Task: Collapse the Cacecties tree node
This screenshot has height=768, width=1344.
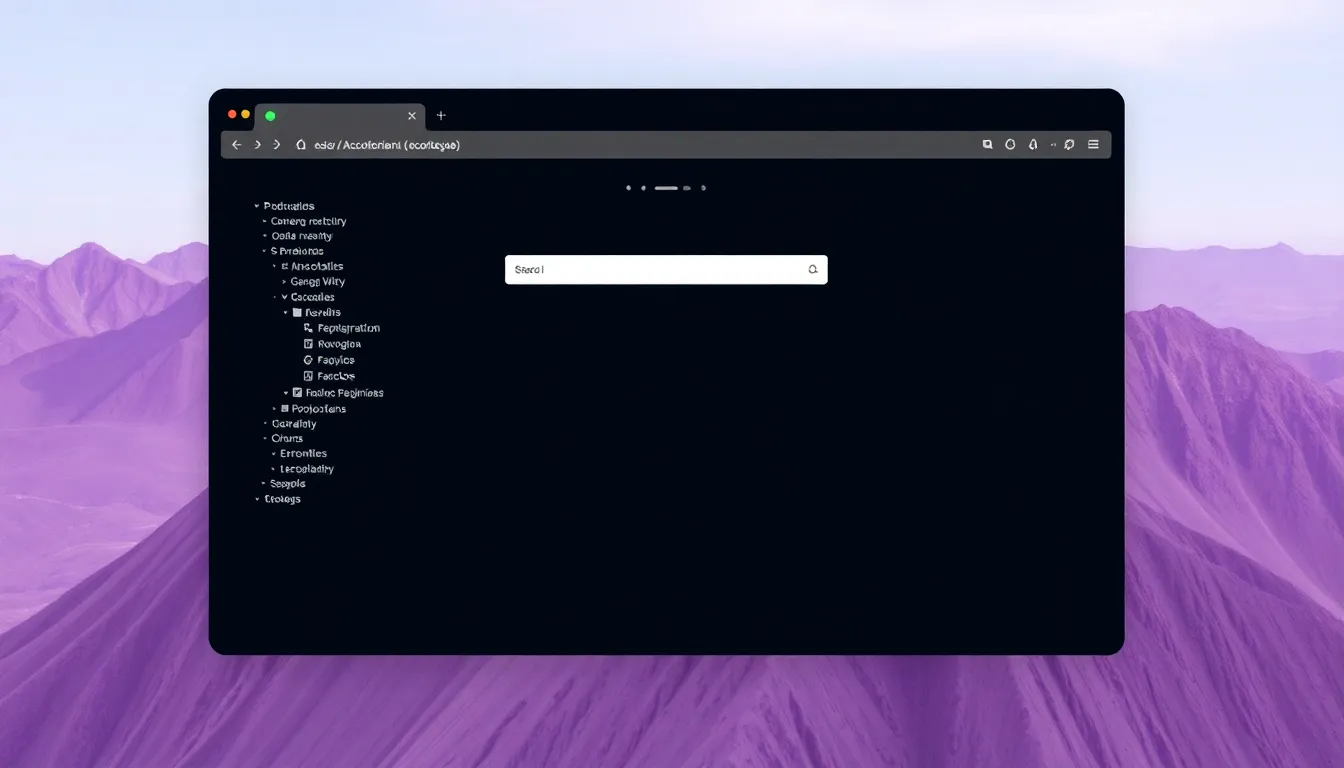Action: [284, 297]
